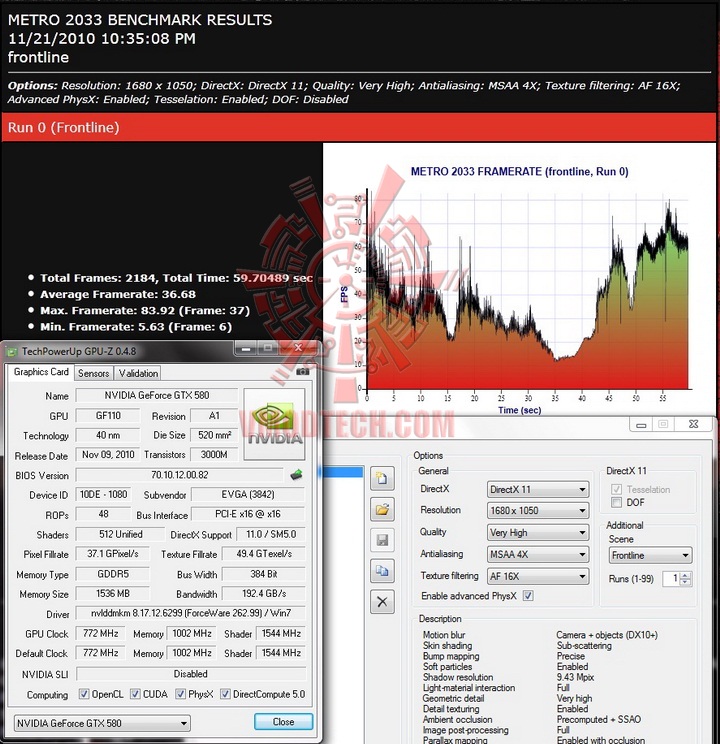Click the Close button in GPU-Z
This screenshot has width=720, height=744.
tap(283, 722)
